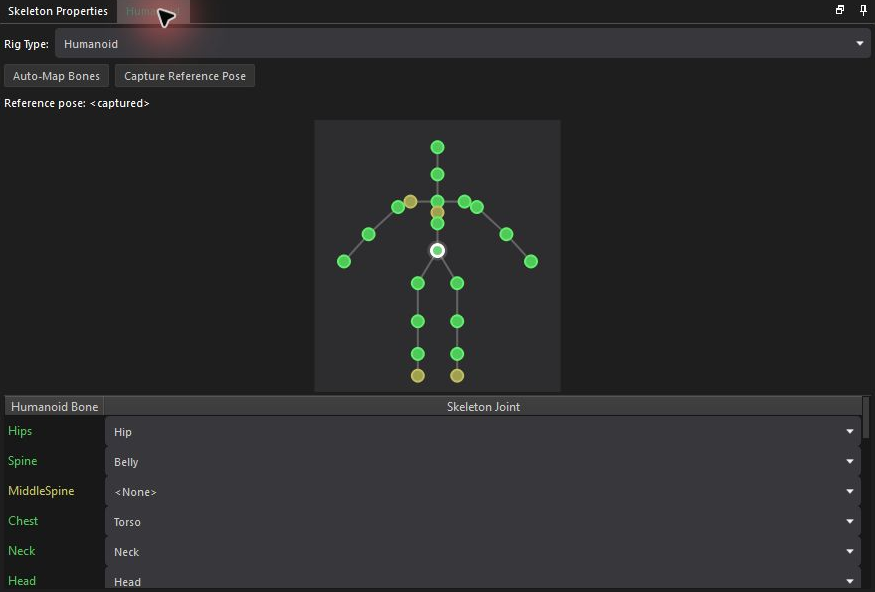The height and width of the screenshot is (592, 875).
Task: Click the Humanoid Bone column header
Action: click(x=54, y=407)
